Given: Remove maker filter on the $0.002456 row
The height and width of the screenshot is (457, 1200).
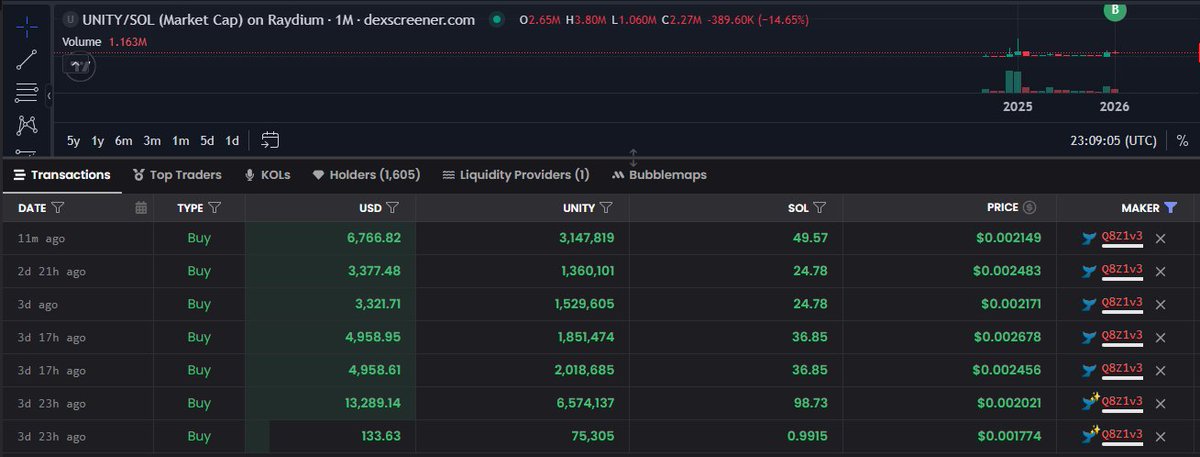Looking at the screenshot, I should 1161,370.
